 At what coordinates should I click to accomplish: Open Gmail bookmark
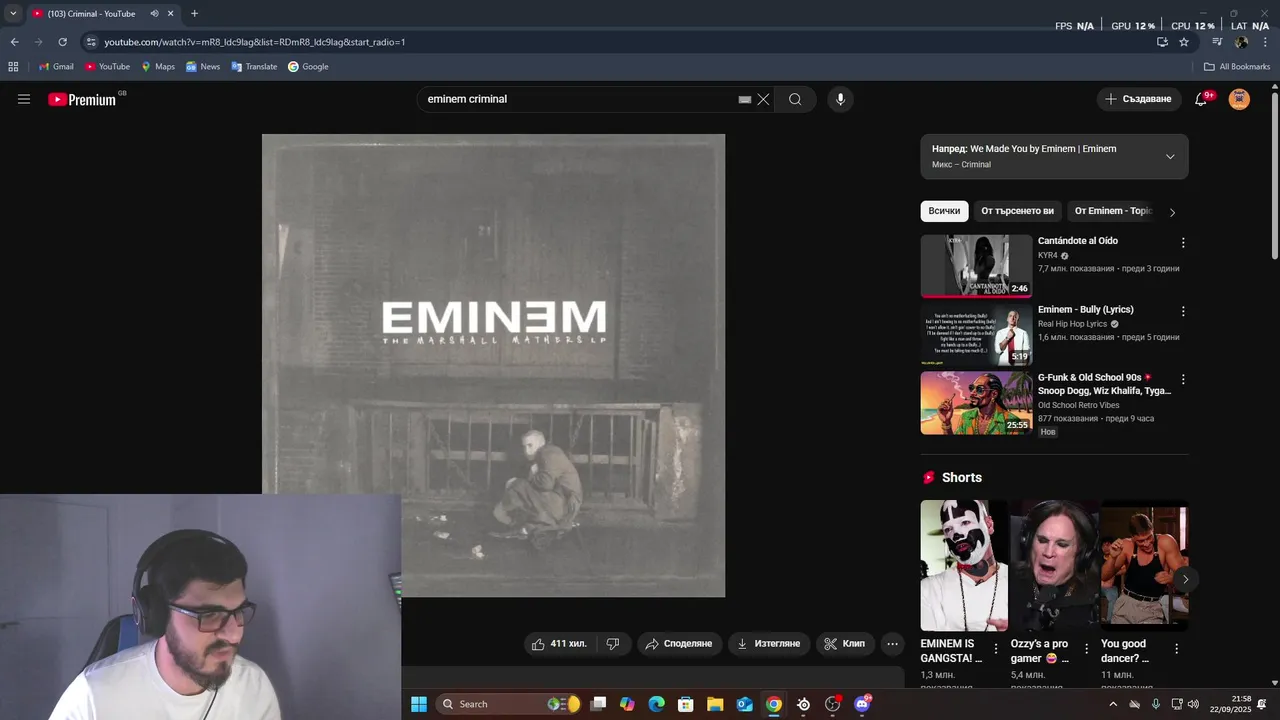pyautogui.click(x=56, y=67)
